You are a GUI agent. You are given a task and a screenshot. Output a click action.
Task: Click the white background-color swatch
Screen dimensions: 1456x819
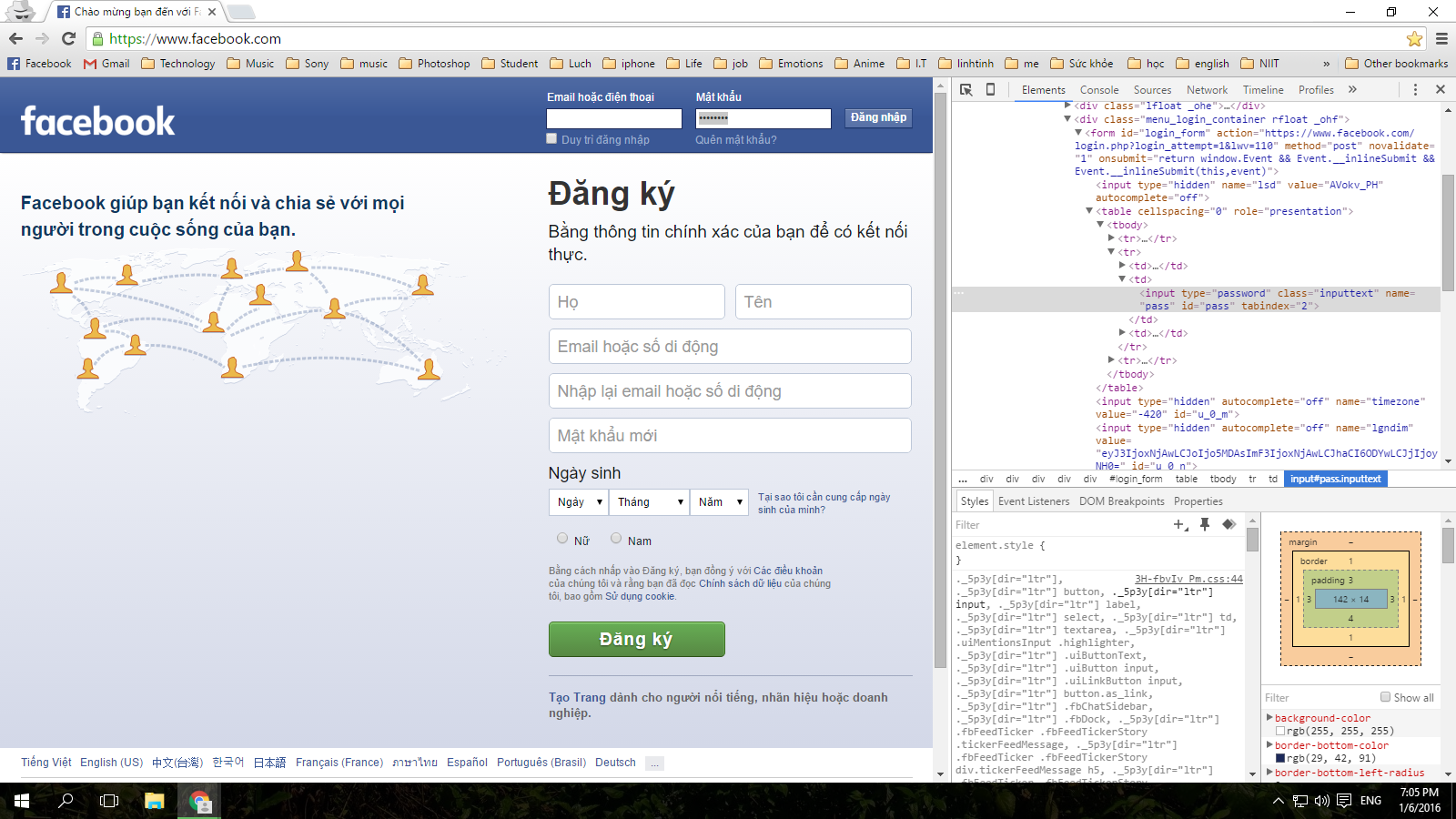point(1280,731)
